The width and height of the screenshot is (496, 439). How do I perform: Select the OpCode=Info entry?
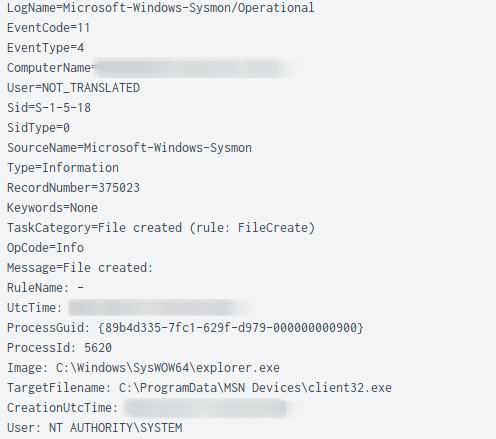45,248
